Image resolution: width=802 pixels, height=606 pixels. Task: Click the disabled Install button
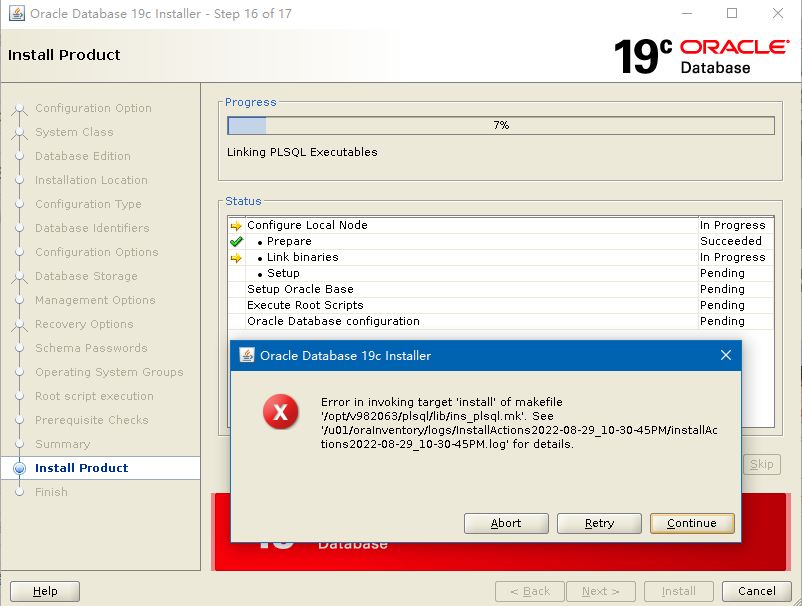point(678,591)
